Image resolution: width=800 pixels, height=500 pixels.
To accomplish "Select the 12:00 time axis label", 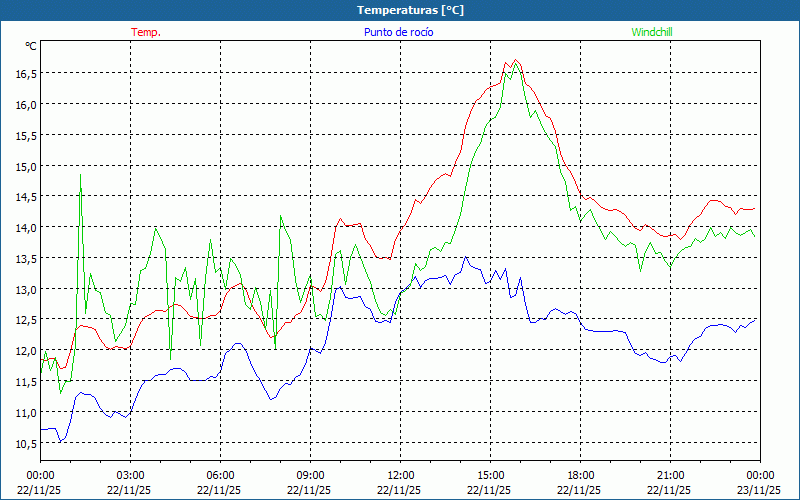I will click(400, 475).
